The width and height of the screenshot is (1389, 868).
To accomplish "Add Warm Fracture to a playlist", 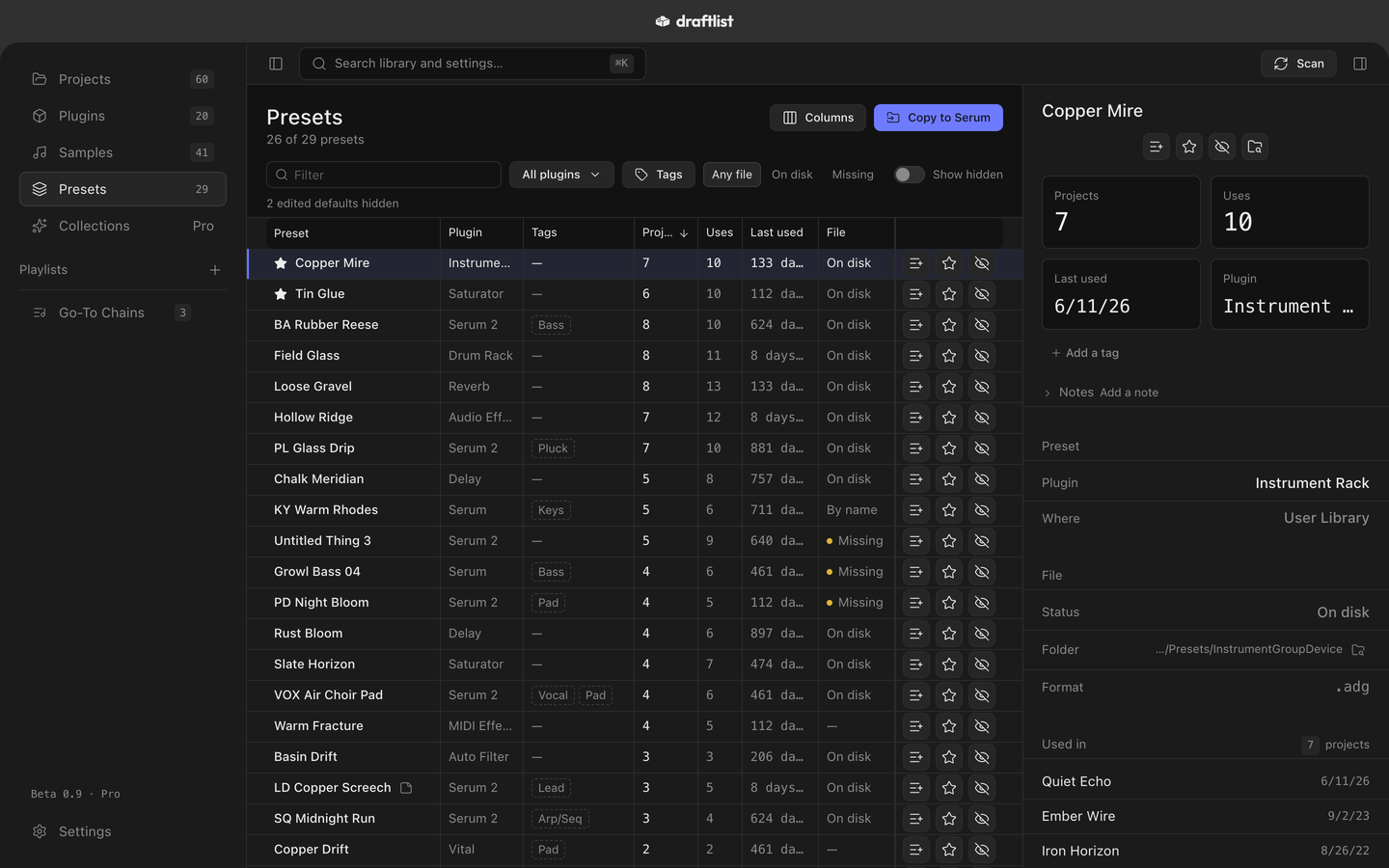I will [916, 726].
